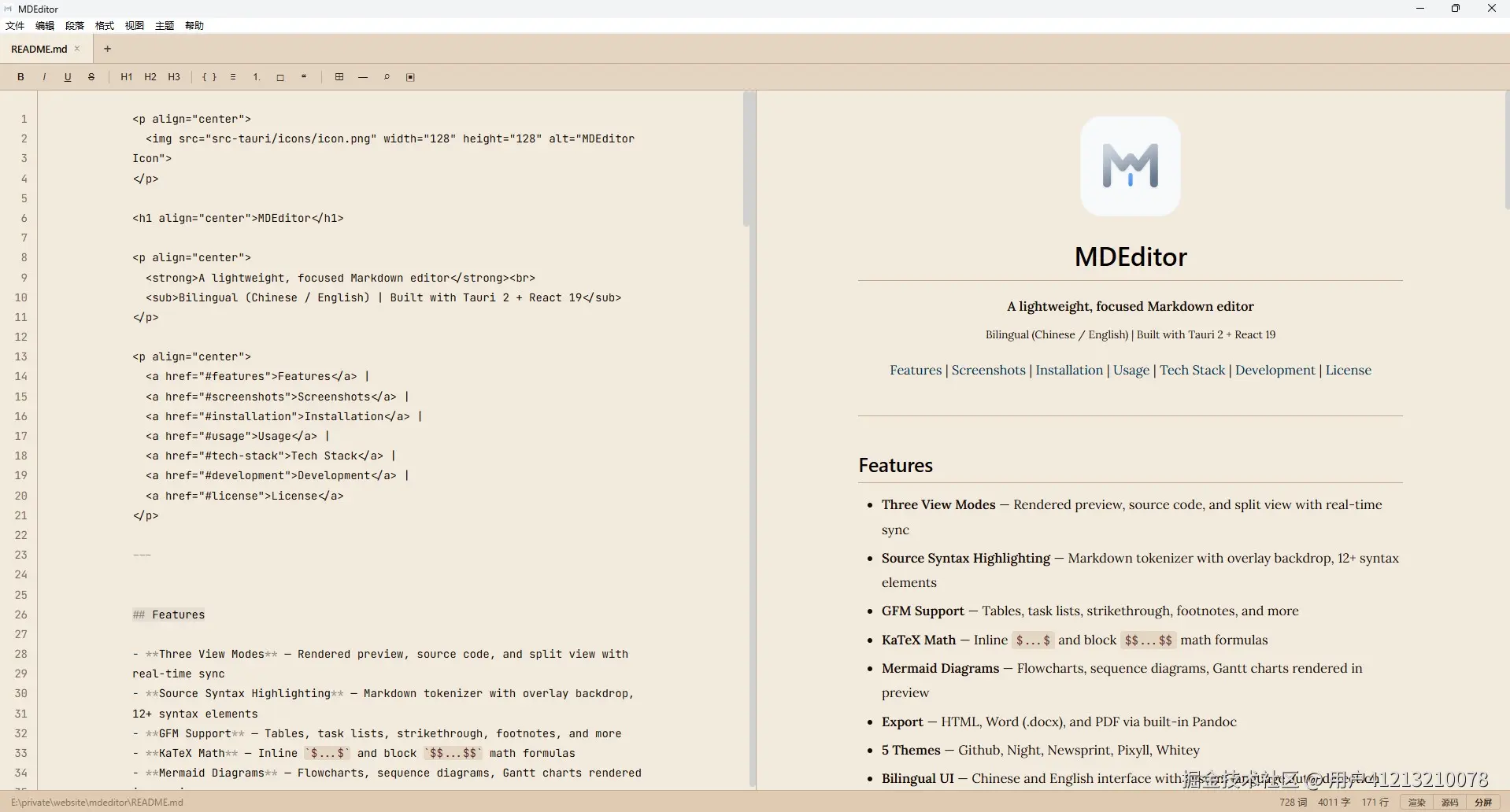Open the 编辑 menu
Image resolution: width=1510 pixels, height=812 pixels.
point(45,26)
